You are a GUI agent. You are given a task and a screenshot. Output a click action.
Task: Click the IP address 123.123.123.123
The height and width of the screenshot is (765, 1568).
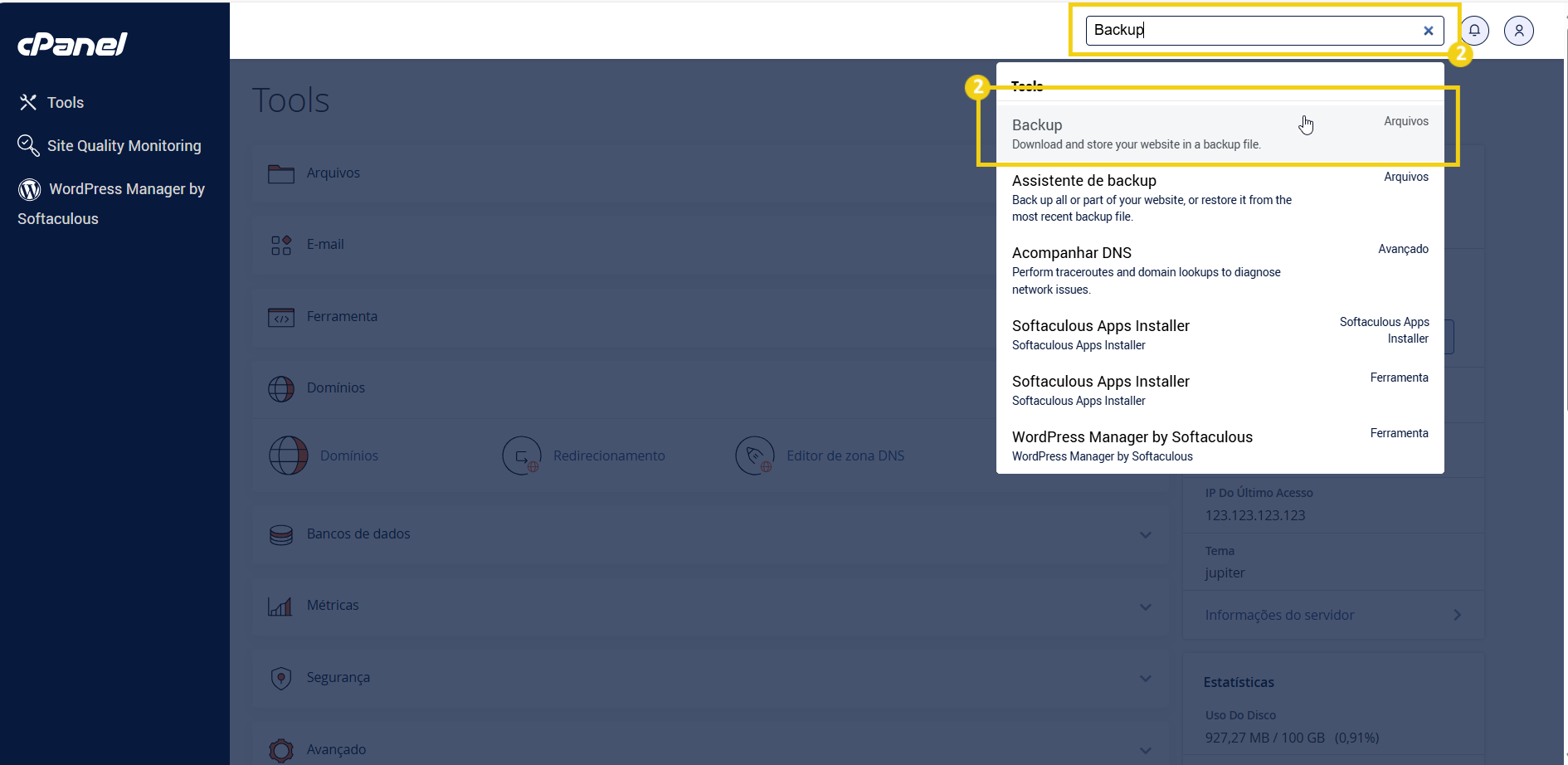pyautogui.click(x=1255, y=515)
